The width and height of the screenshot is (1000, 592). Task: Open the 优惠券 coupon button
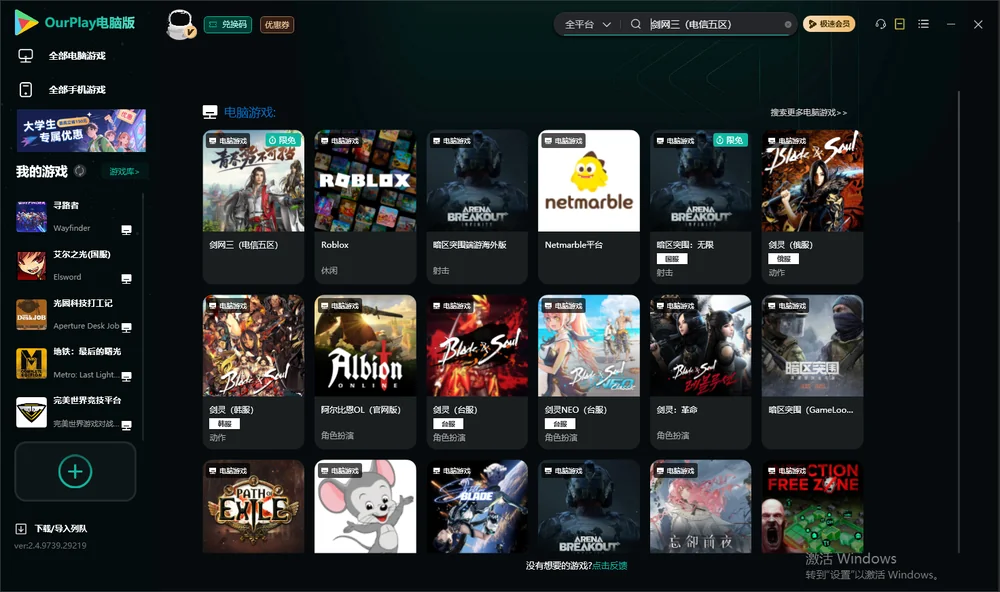pyautogui.click(x=277, y=25)
